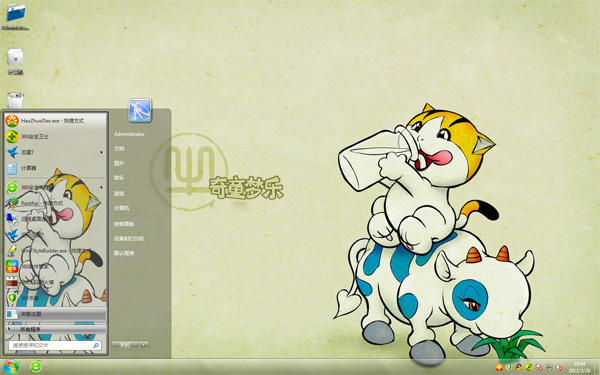Expand the 360 browser submenu arrow
This screenshot has width=600, height=375.
pos(101,188)
